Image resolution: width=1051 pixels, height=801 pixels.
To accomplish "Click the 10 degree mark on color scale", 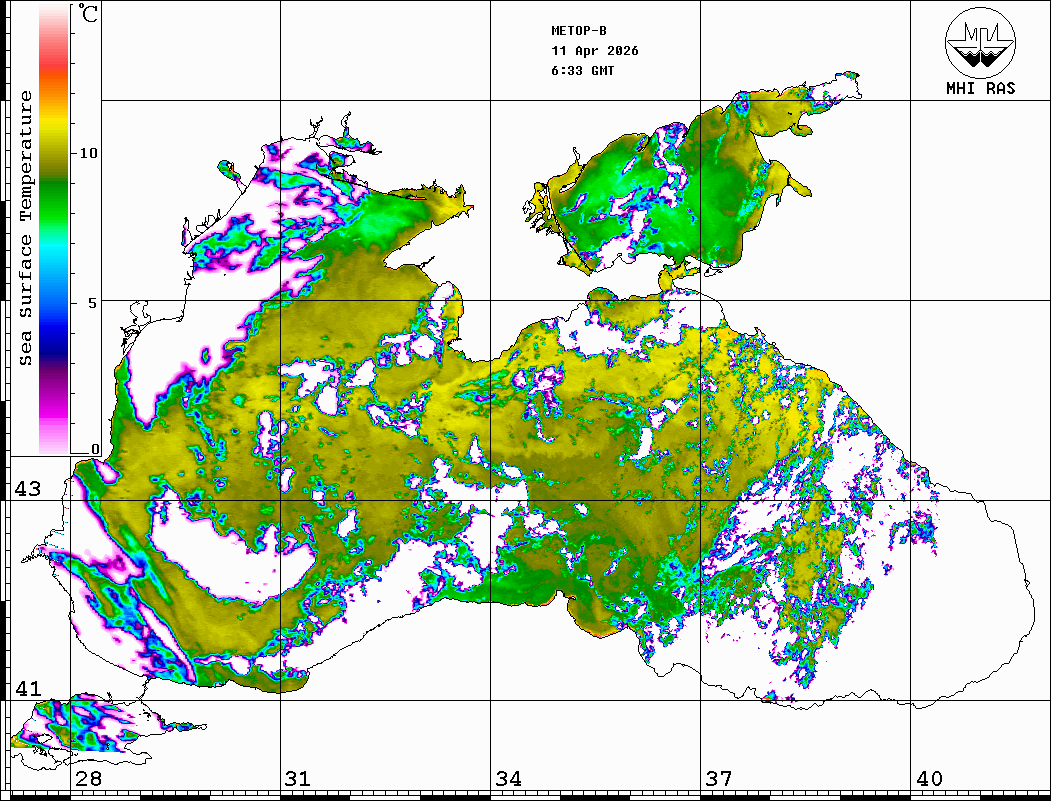I will click(89, 153).
